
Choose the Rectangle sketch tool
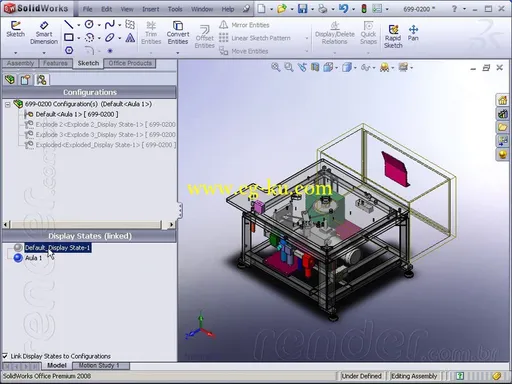[x=69, y=38]
